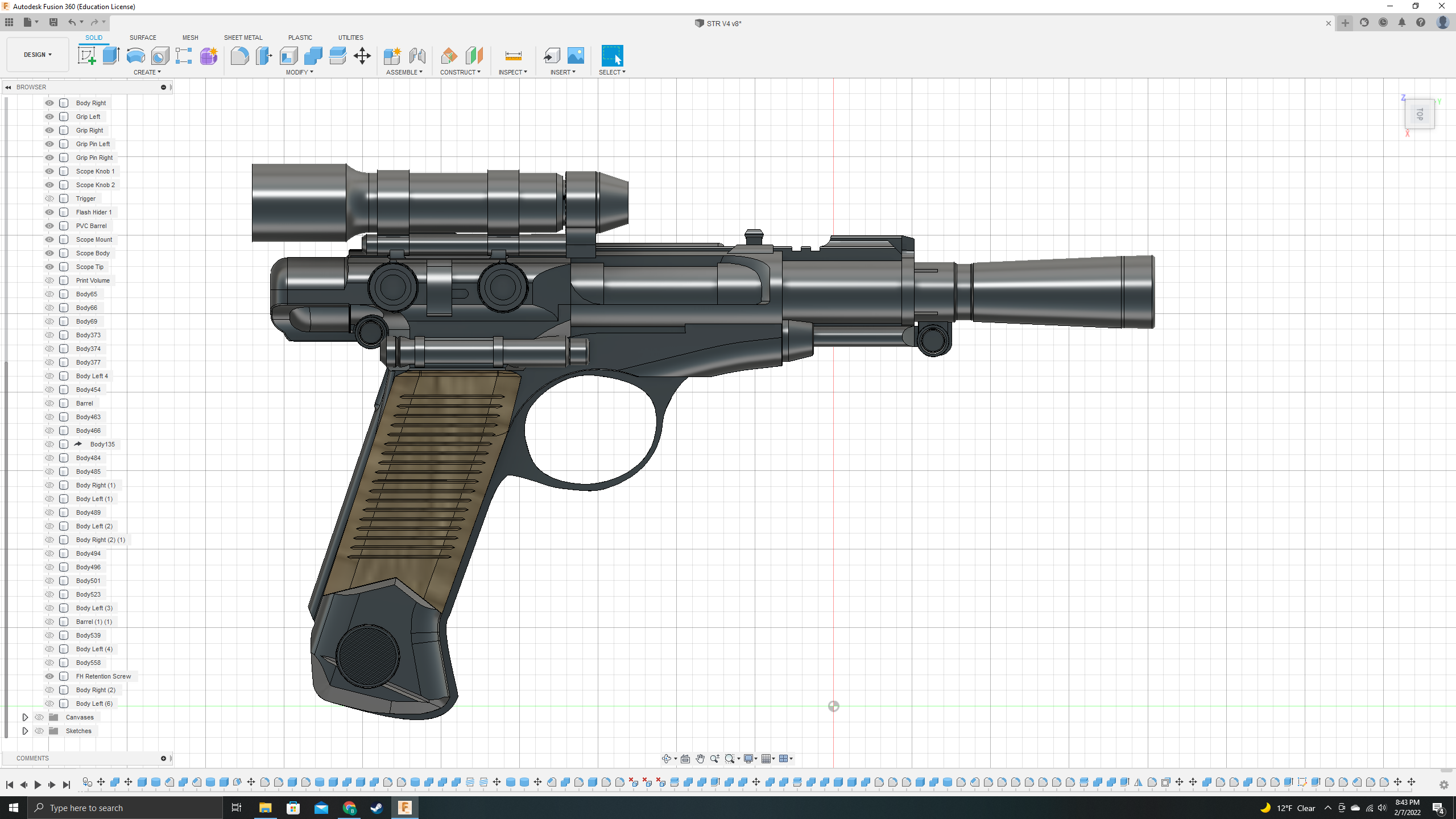Open File Explorer from taskbar

click(265, 808)
